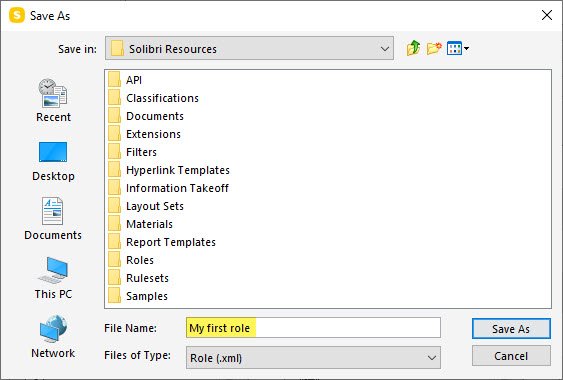Image resolution: width=563 pixels, height=380 pixels.
Task: Select the Roles folder icon
Action: (x=115, y=259)
